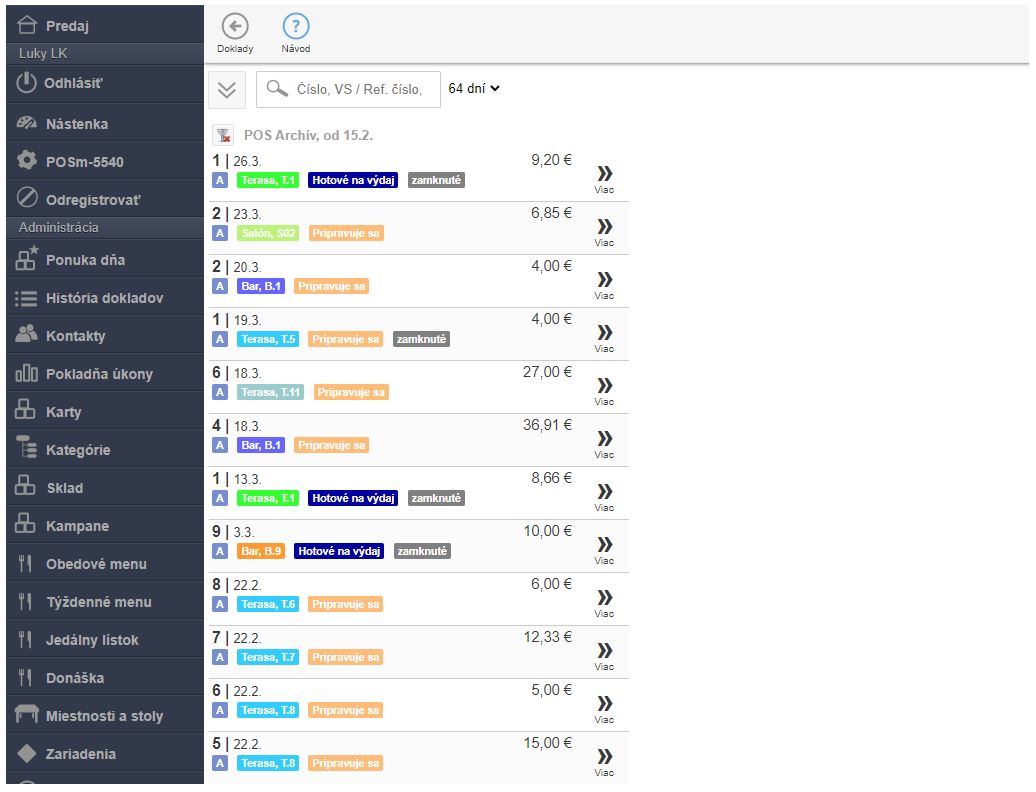
Task: Click the green Terasa, T.1 tag on 26.3.
Action: (x=269, y=180)
